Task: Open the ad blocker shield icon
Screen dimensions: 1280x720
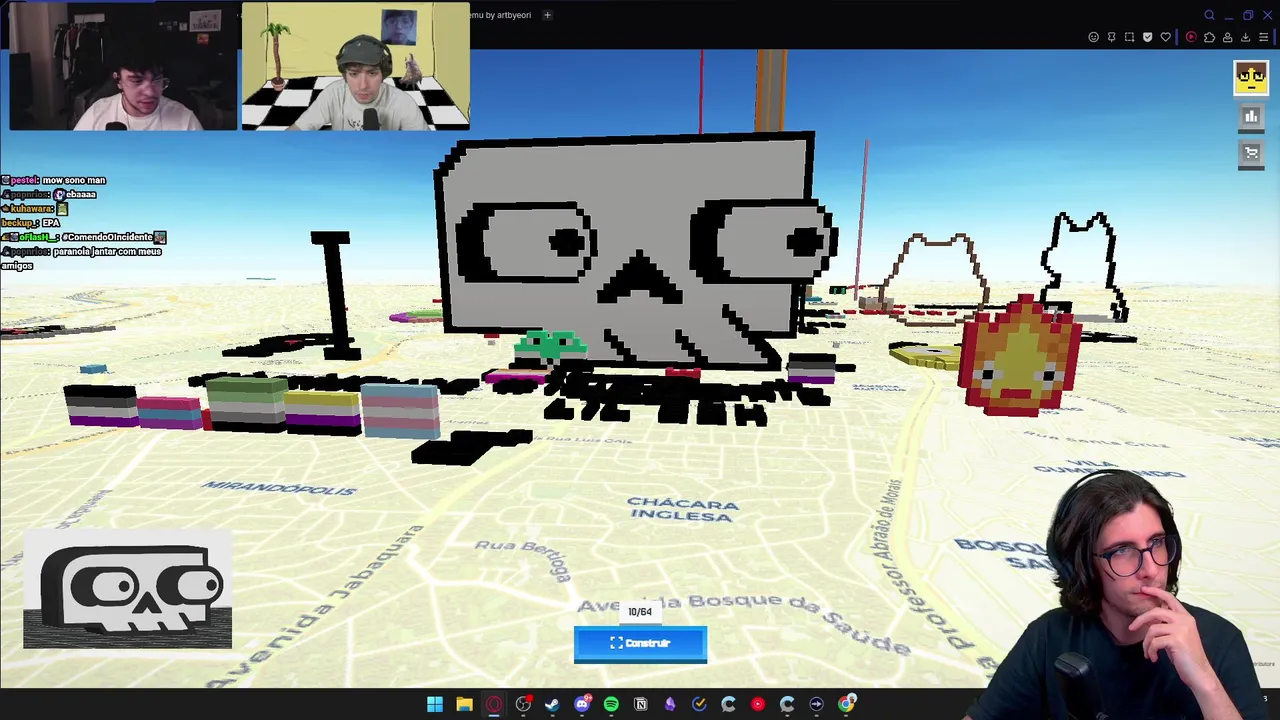Action: 1147,37
